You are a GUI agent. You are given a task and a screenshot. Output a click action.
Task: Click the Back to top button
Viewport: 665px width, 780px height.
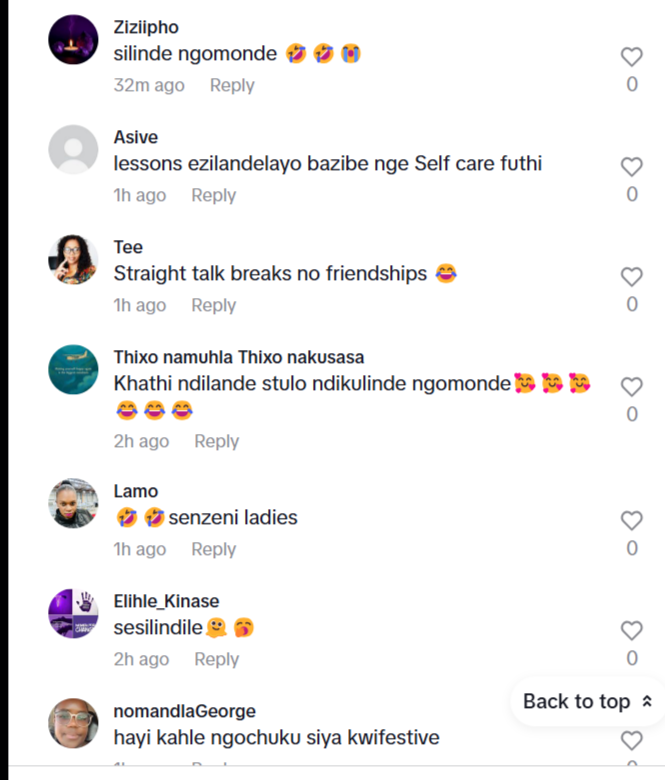point(587,701)
